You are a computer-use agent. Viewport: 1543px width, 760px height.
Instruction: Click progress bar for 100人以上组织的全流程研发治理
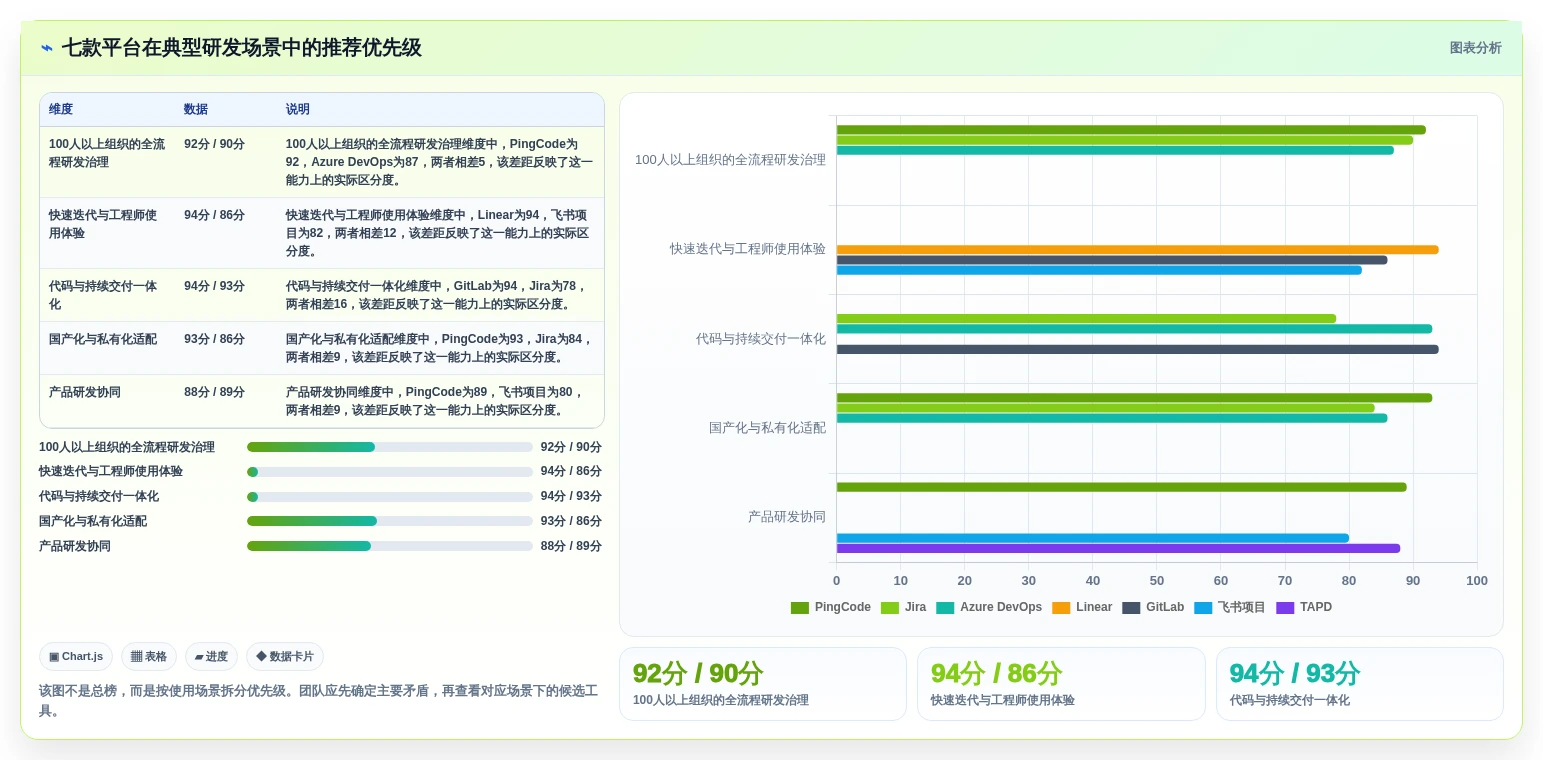tap(389, 447)
